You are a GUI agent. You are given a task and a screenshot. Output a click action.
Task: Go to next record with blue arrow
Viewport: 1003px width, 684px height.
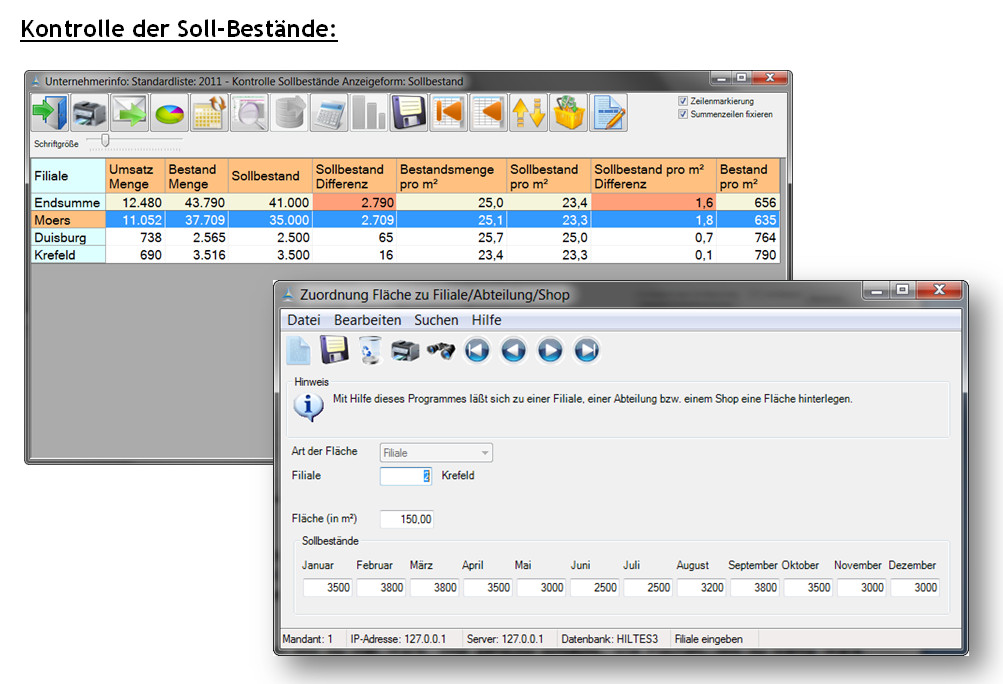click(x=551, y=350)
